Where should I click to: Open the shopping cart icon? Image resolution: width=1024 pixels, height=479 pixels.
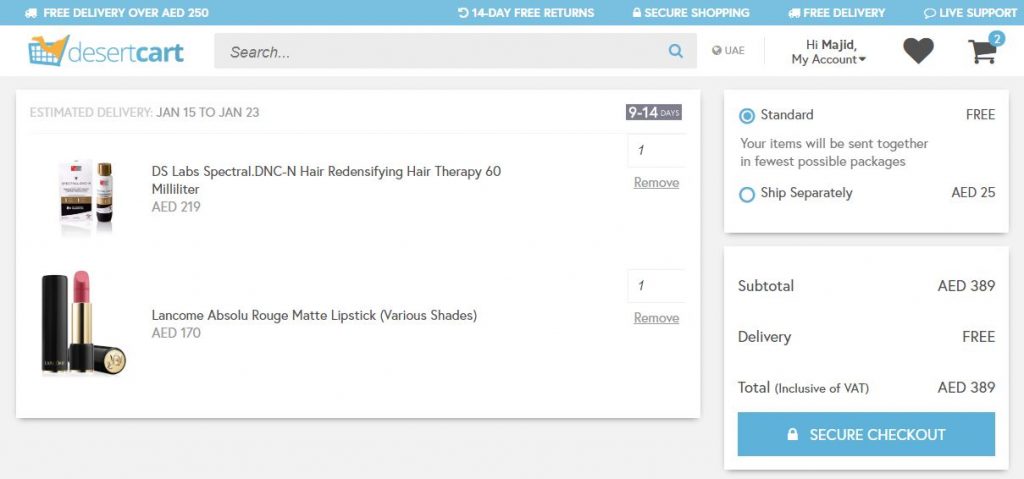pyautogui.click(x=982, y=52)
